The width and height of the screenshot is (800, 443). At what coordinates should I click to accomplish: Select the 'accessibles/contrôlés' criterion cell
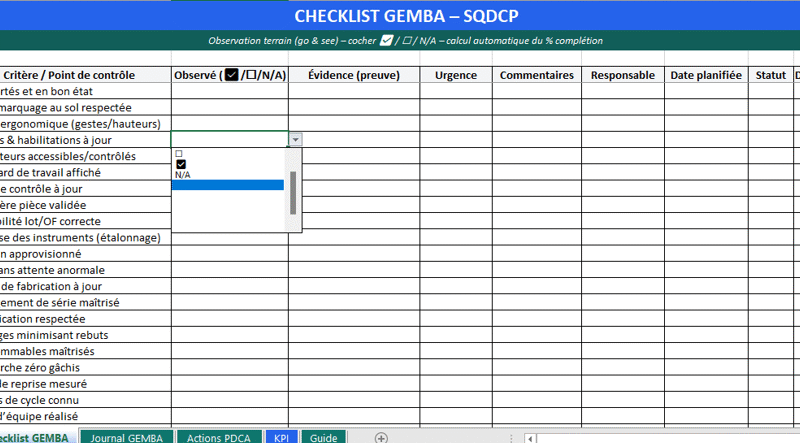point(85,157)
